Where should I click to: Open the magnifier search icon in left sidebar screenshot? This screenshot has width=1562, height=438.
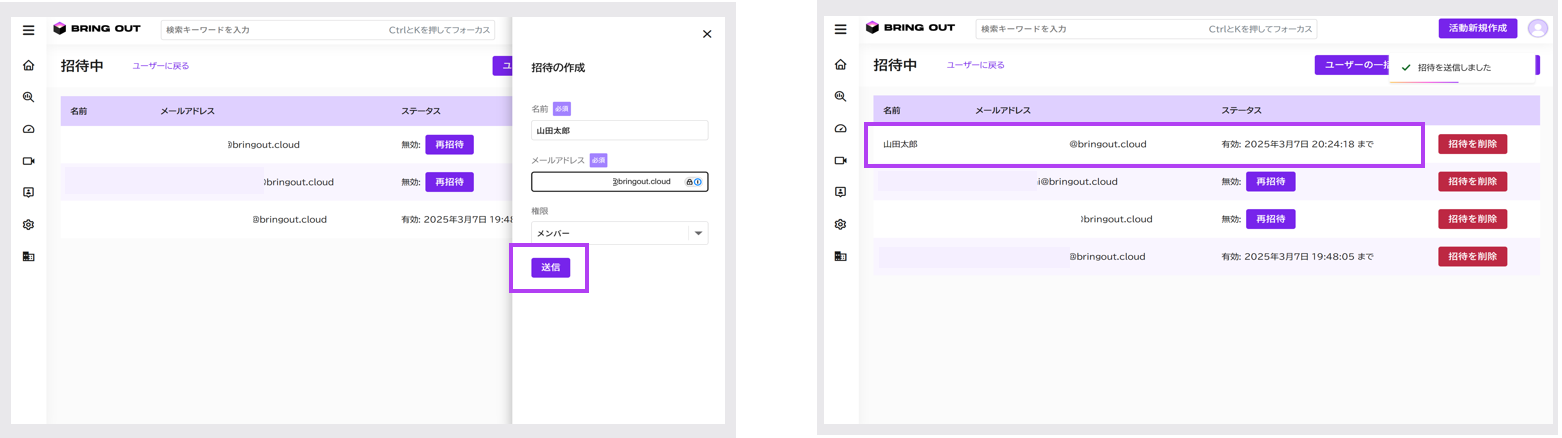click(x=28, y=98)
